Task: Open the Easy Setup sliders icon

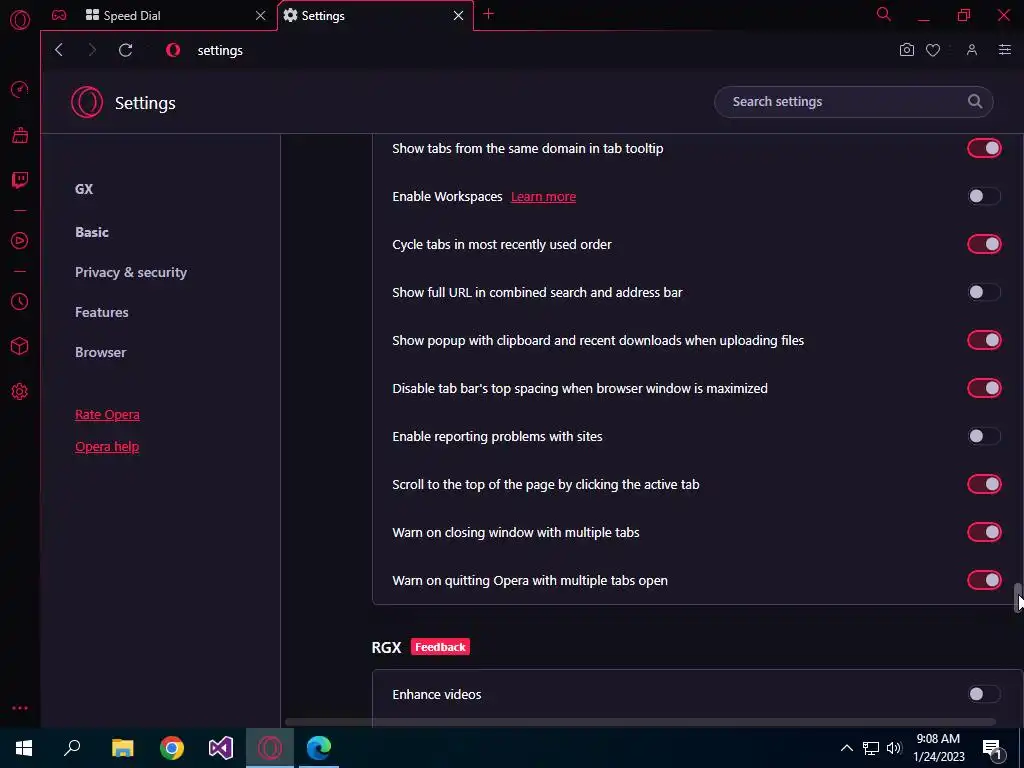Action: click(1005, 50)
